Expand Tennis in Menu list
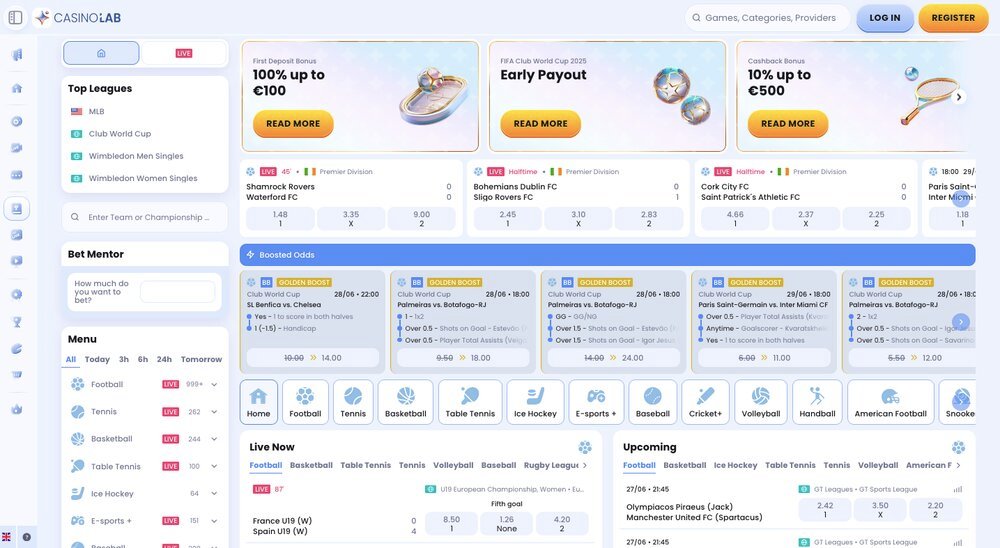This screenshot has height=548, width=1000. pyautogui.click(x=214, y=412)
